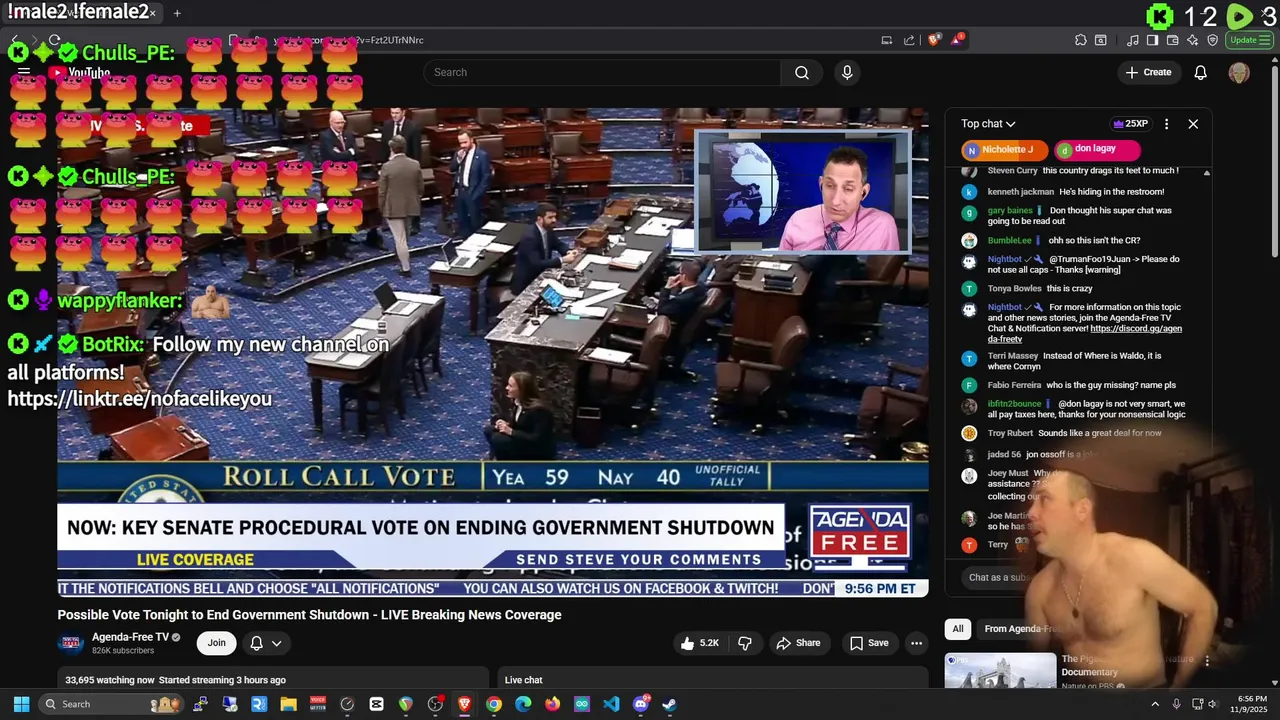Click the Live chat label below video
The height and width of the screenshot is (720, 1280).
click(524, 680)
